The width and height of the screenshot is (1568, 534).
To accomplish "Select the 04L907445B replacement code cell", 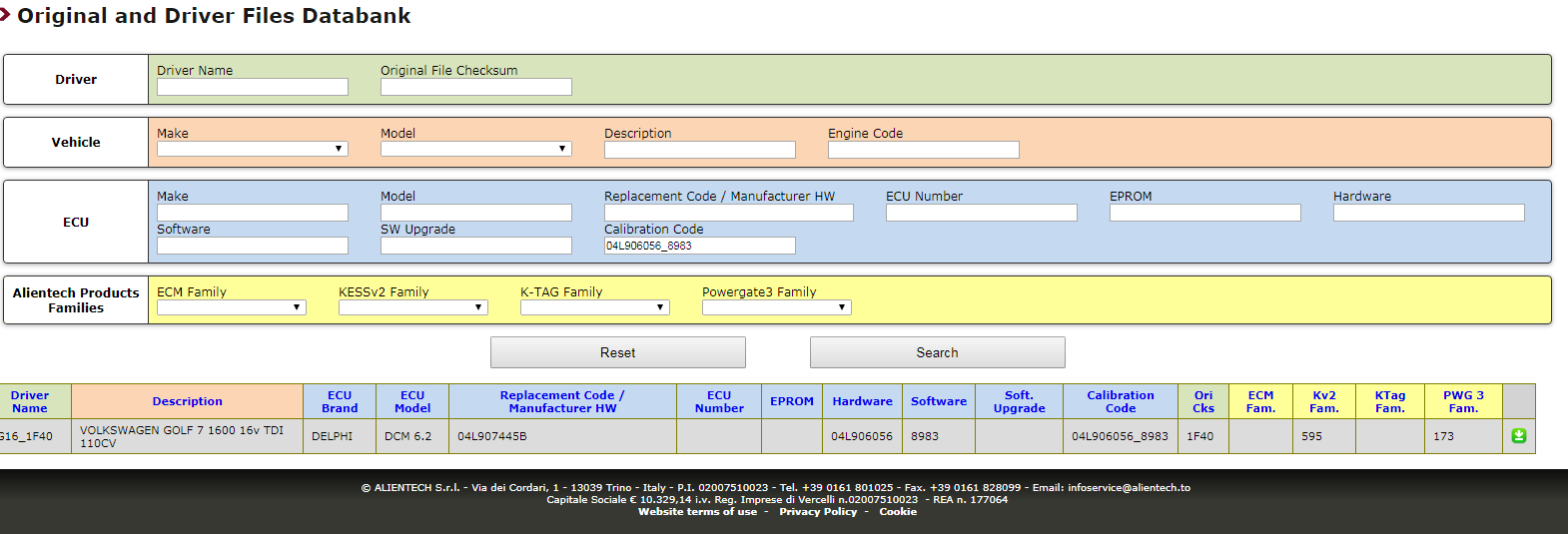I will [562, 436].
